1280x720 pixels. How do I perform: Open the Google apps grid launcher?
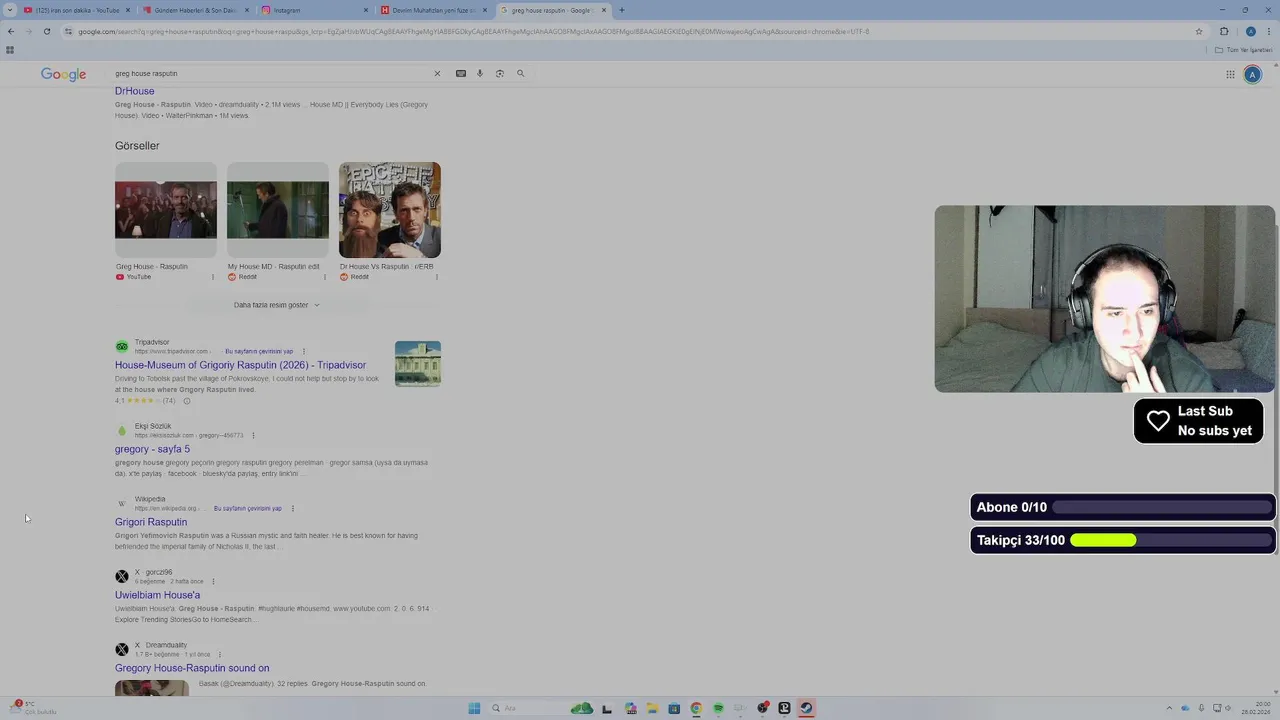click(x=1231, y=74)
